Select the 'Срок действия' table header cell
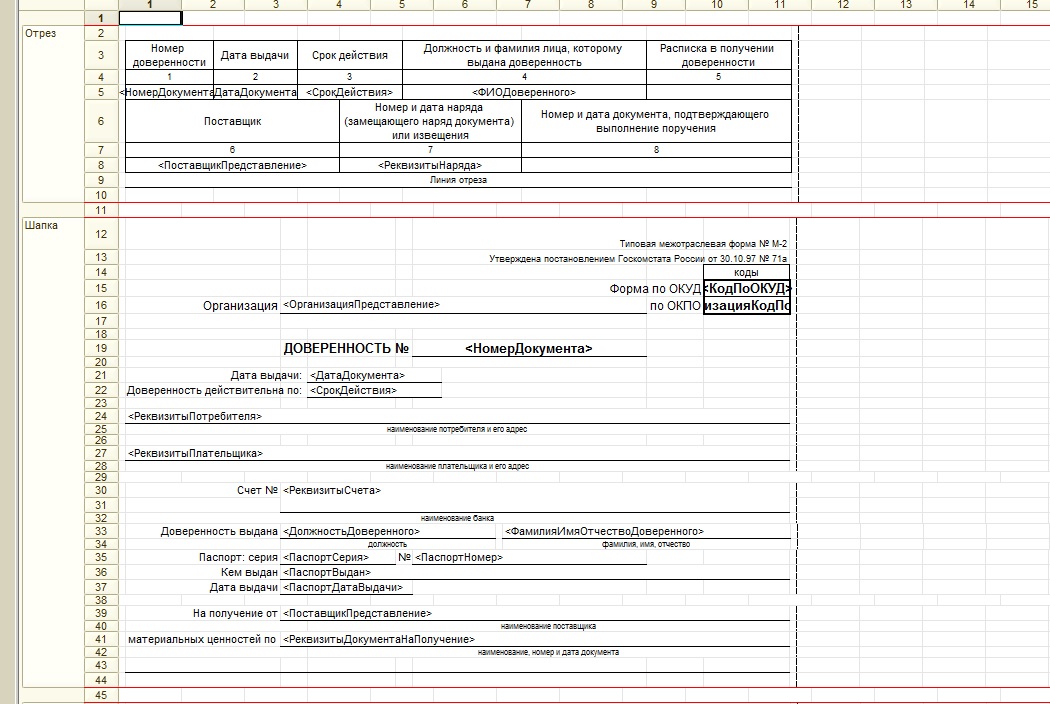Screen dimensions: 1050x704 click(350, 55)
